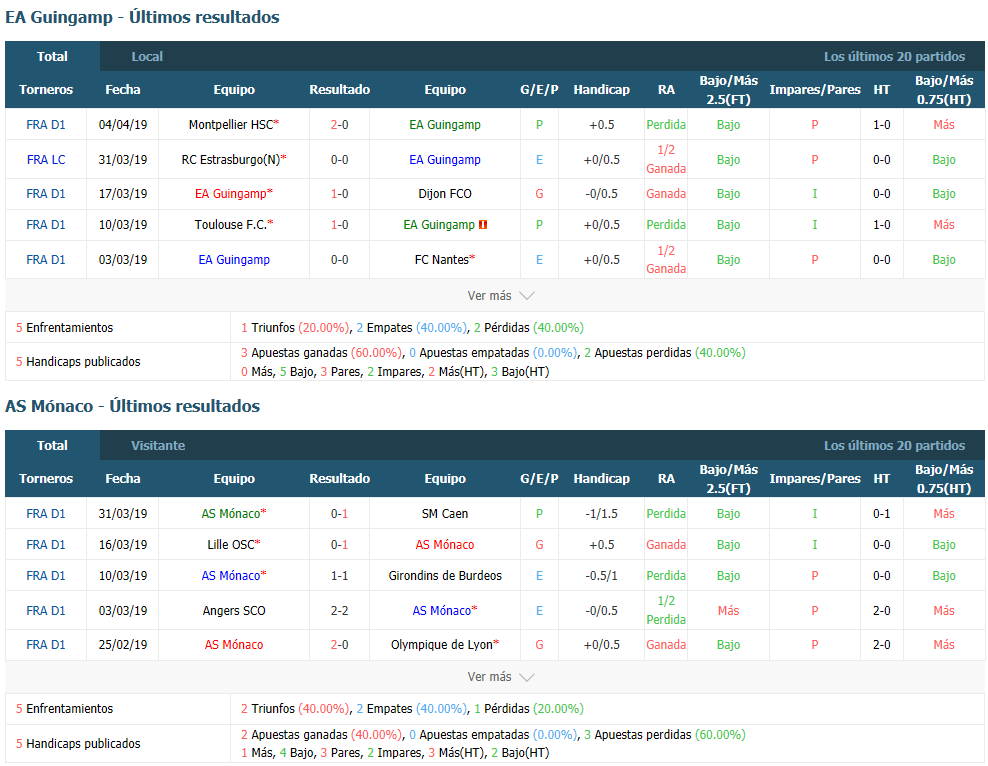988x766 pixels.
Task: Click FRA D1 link for 31/03/19 Mónaco match
Action: coord(45,513)
